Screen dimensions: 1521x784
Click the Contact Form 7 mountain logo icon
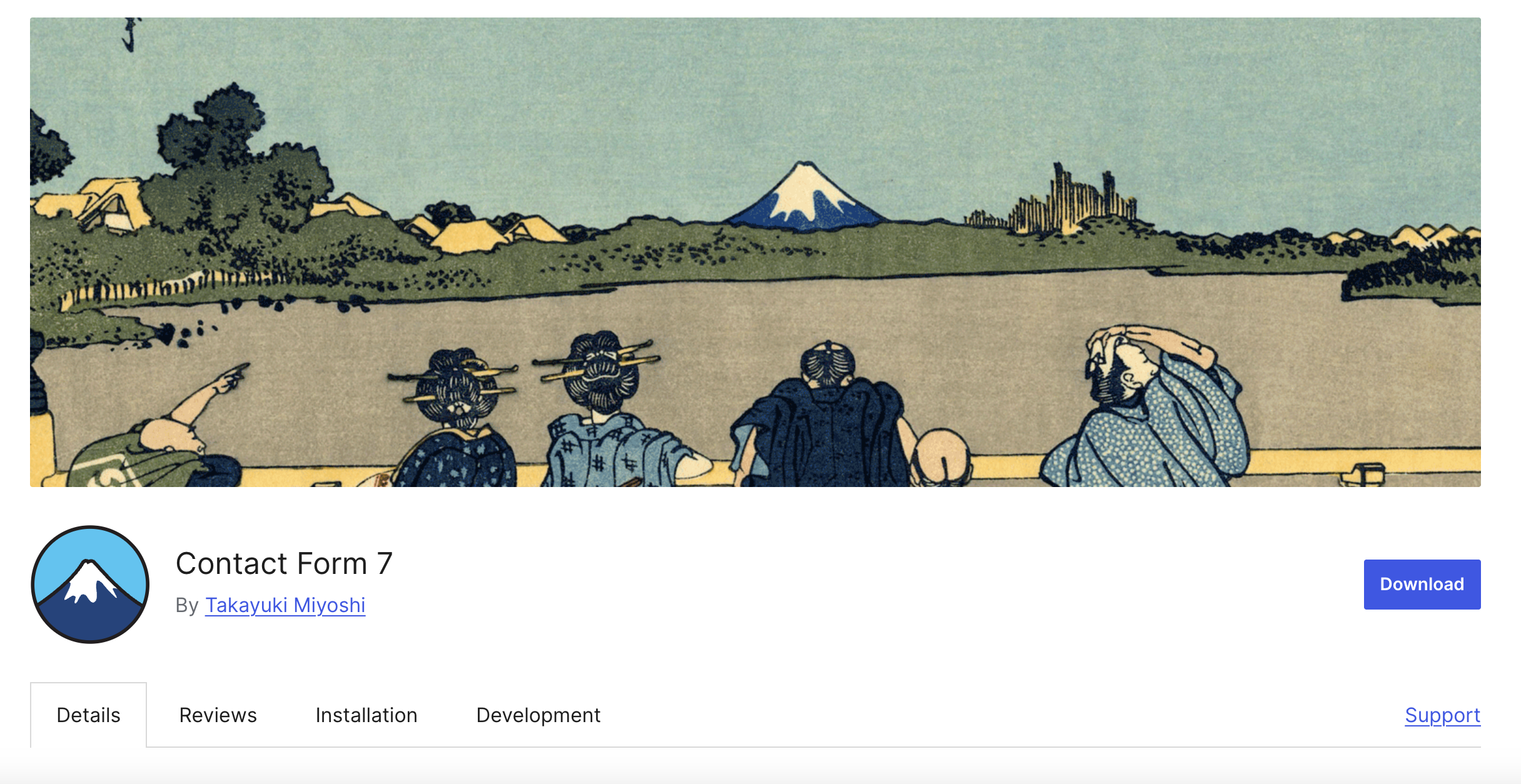click(x=90, y=585)
